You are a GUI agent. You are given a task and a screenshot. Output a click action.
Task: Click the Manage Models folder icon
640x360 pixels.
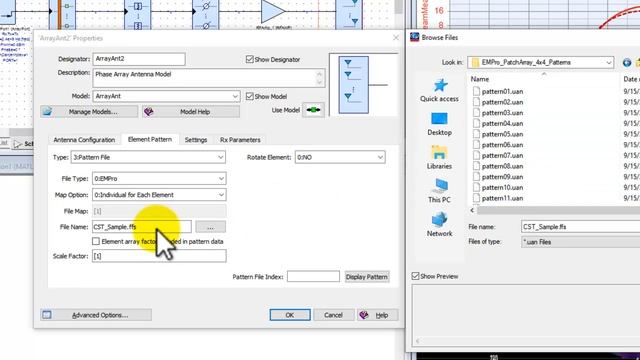(47, 111)
